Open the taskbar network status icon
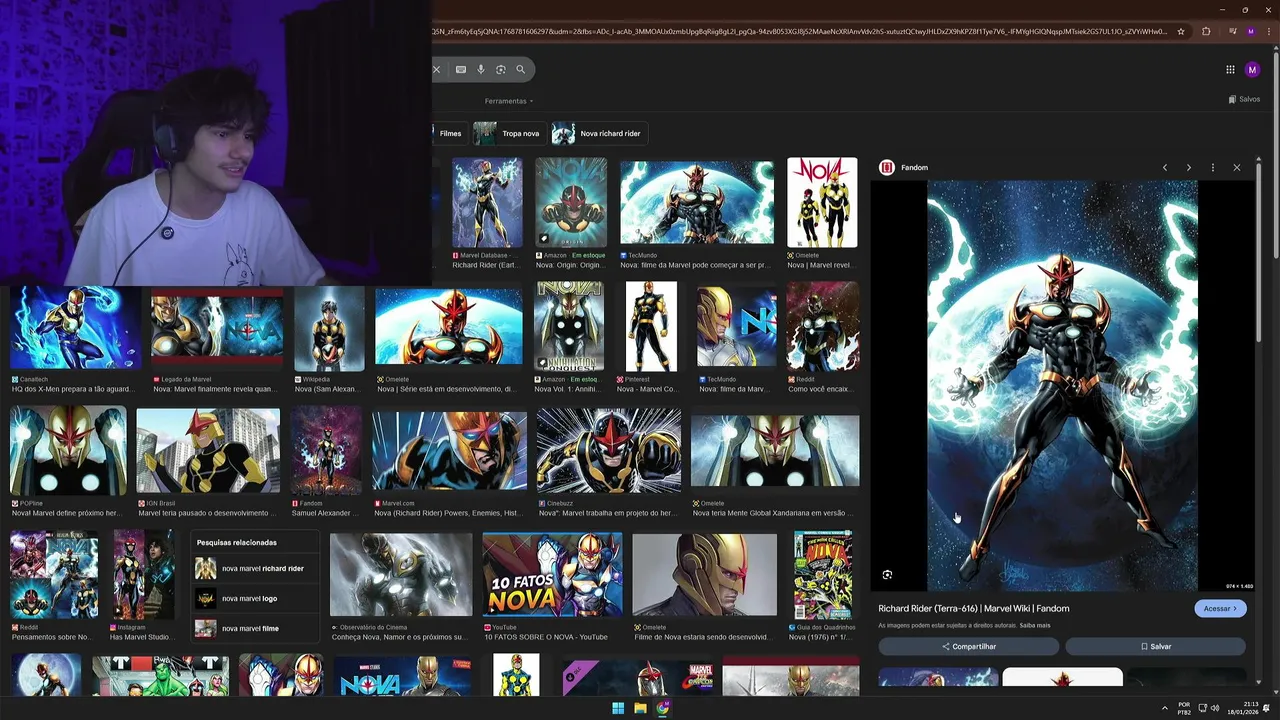This screenshot has width=1280, height=720. point(1202,708)
